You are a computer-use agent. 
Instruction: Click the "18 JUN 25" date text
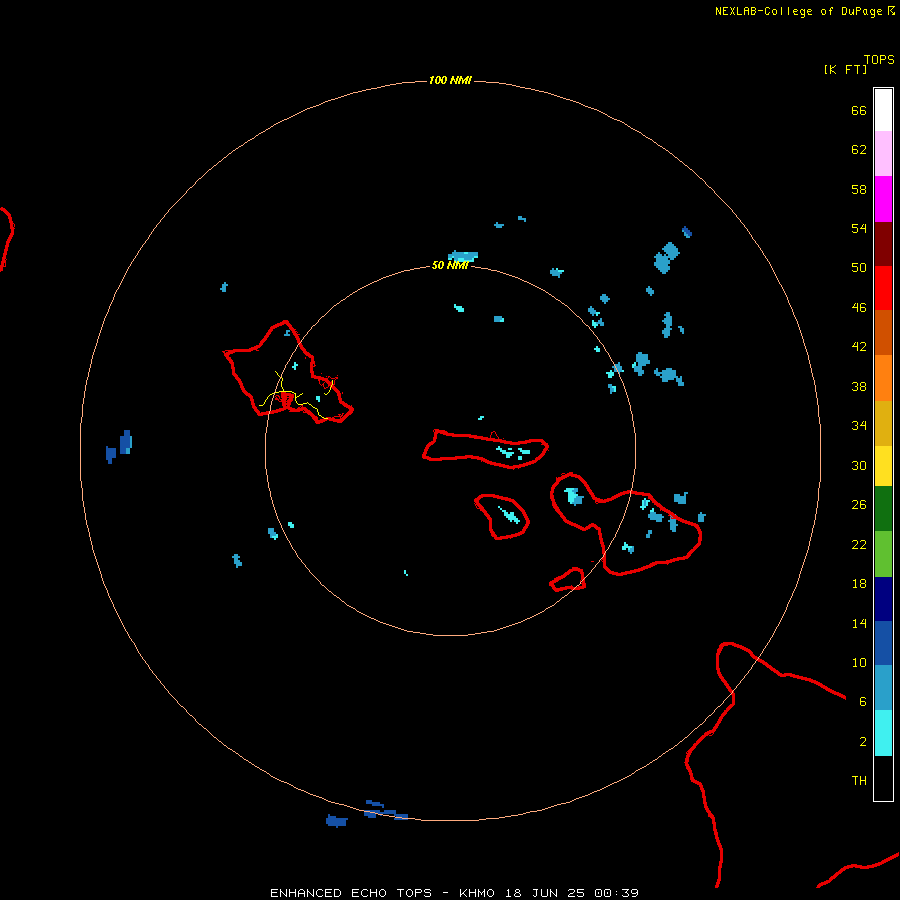tap(545, 893)
